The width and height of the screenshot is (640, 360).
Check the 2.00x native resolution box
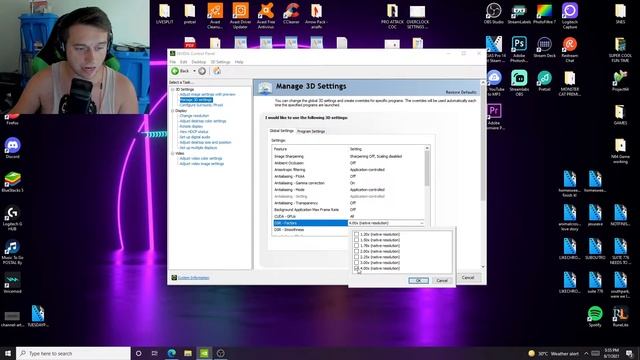(x=356, y=251)
